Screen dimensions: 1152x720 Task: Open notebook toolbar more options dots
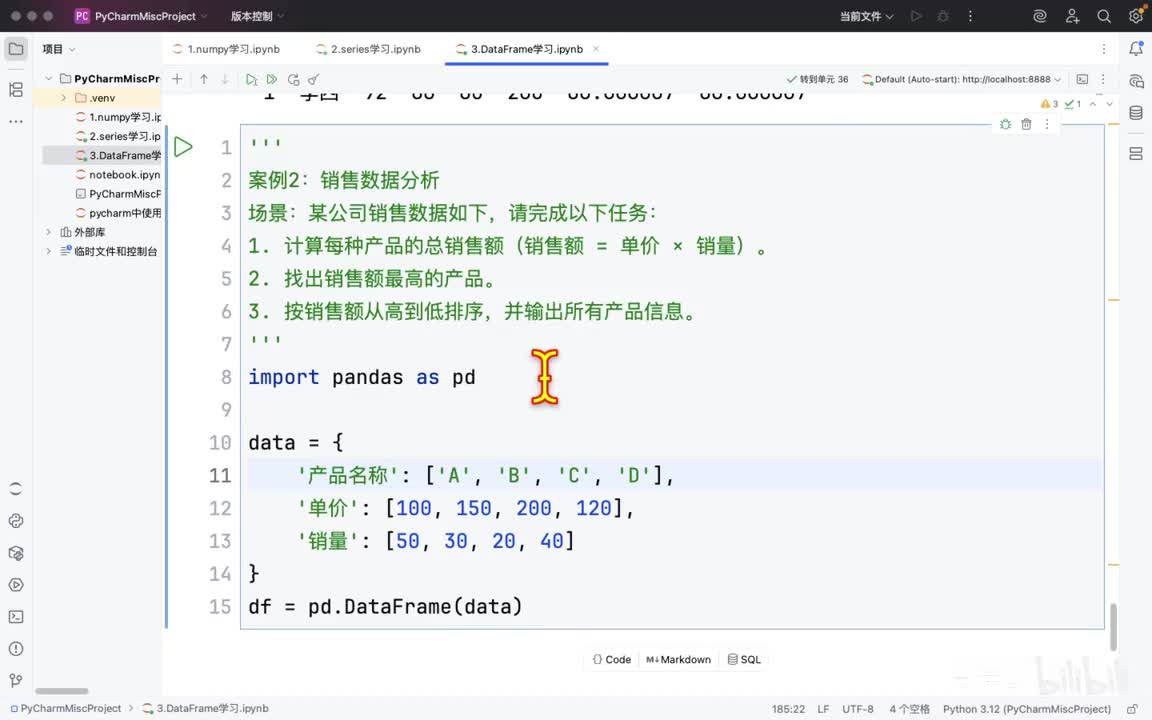[x=1103, y=79]
